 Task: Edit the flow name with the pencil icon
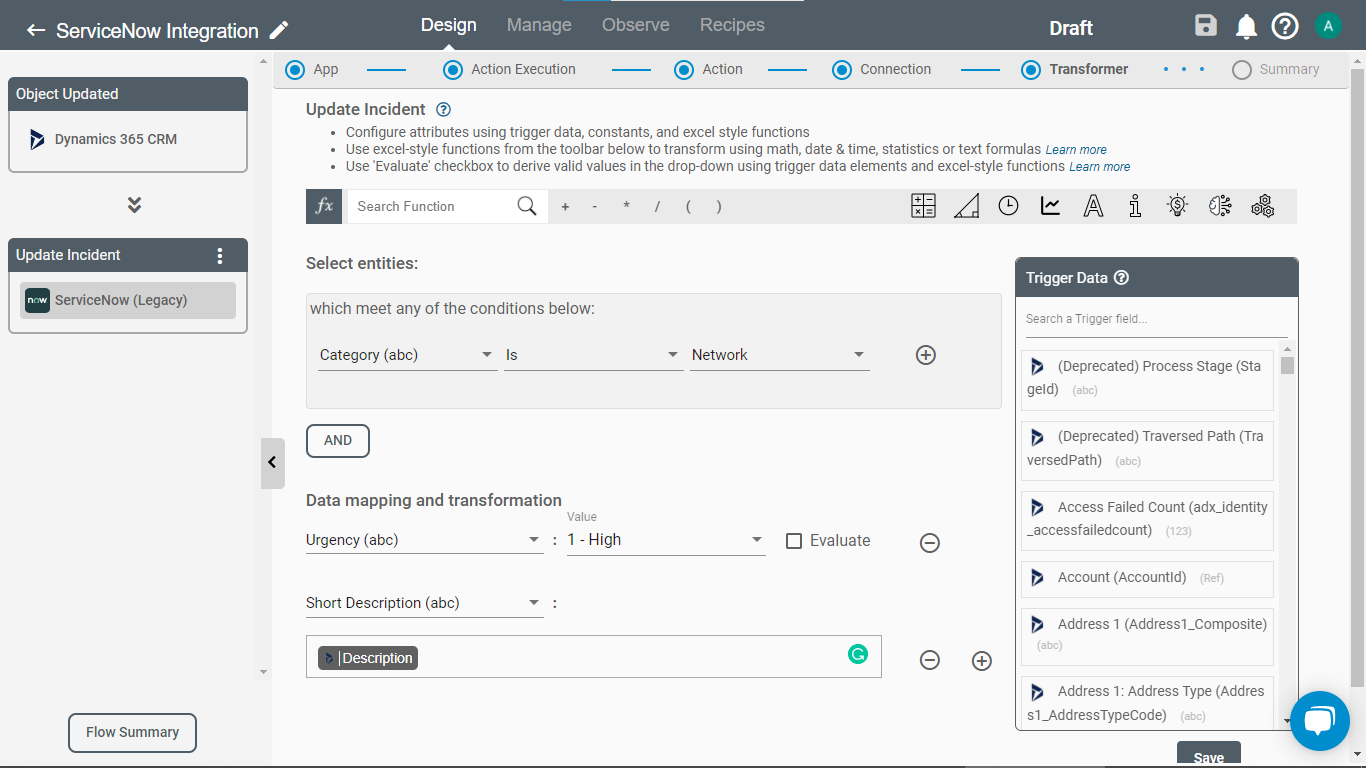point(280,30)
